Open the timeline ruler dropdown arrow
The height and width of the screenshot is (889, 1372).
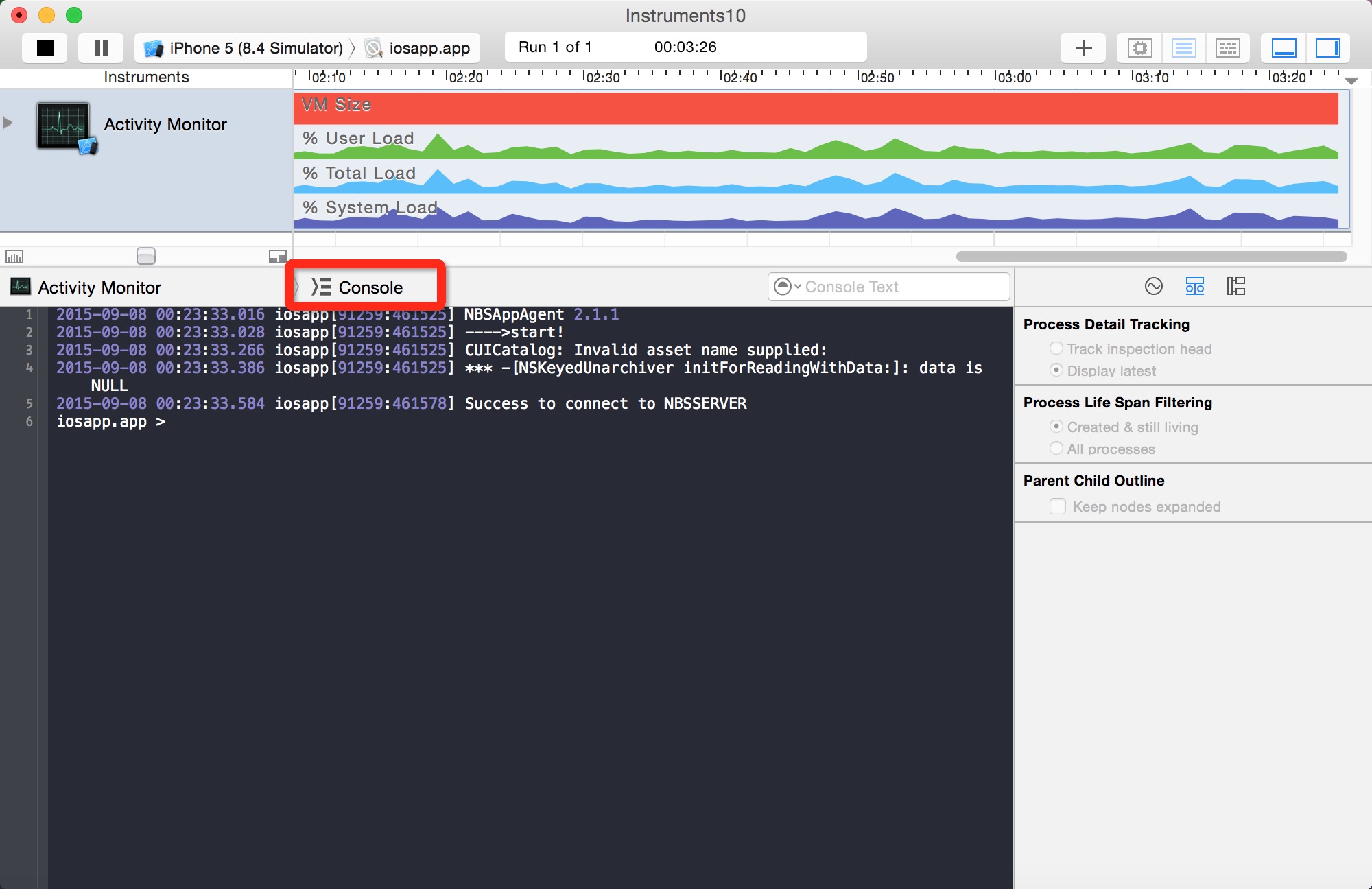click(x=1351, y=81)
